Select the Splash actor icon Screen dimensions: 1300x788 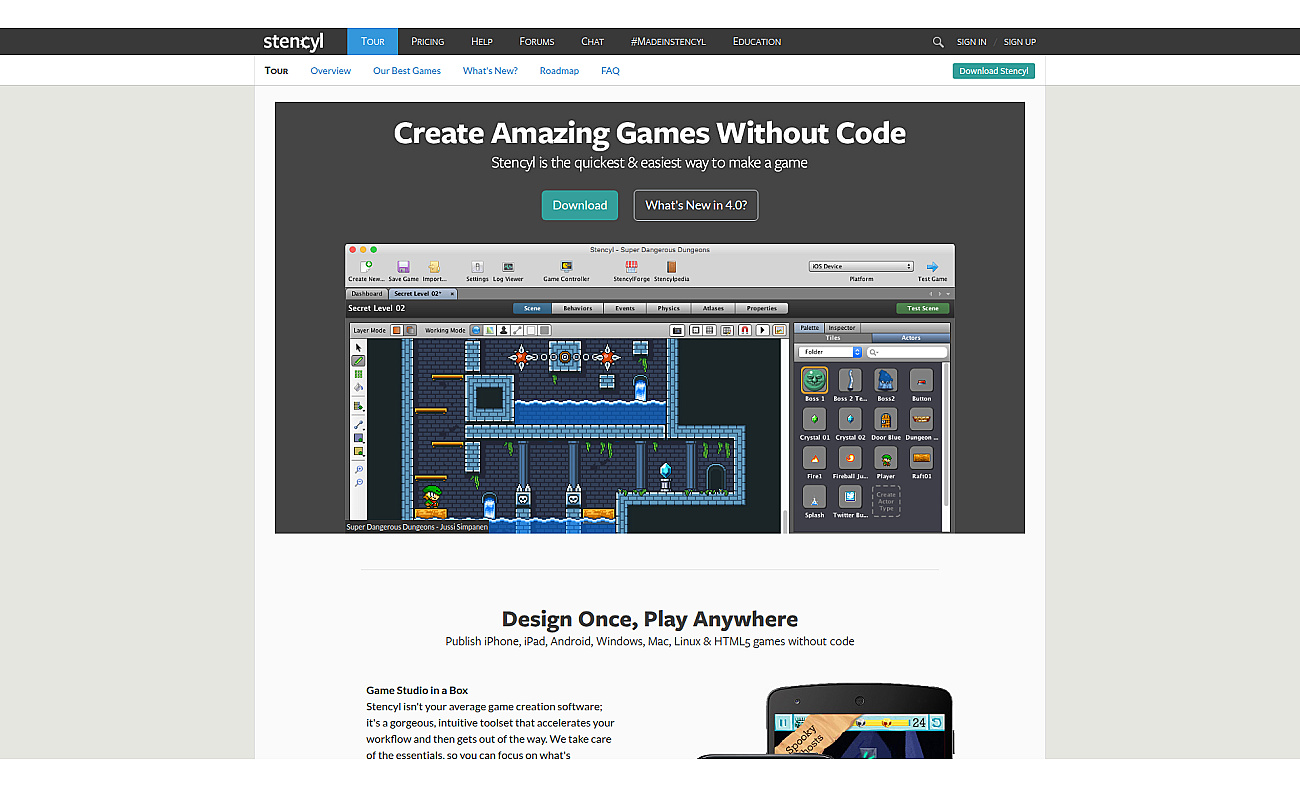click(815, 497)
